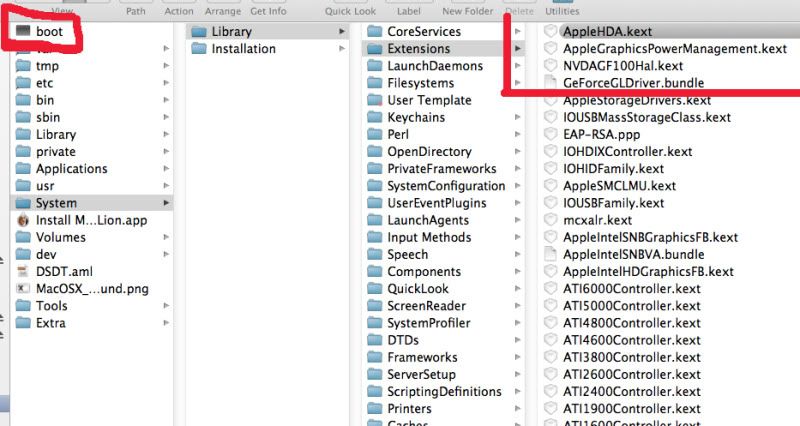Click the Quick Look toolbar item

351,11
